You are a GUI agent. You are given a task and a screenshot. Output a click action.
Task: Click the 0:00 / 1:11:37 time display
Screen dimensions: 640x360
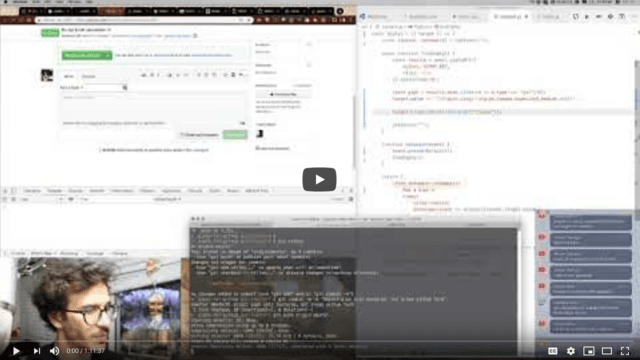[85, 351]
